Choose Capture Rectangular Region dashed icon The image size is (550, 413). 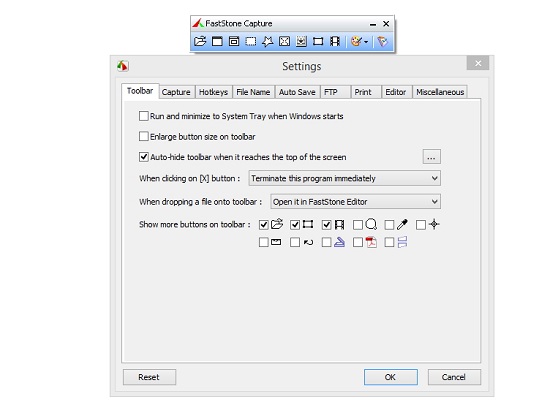click(x=251, y=41)
